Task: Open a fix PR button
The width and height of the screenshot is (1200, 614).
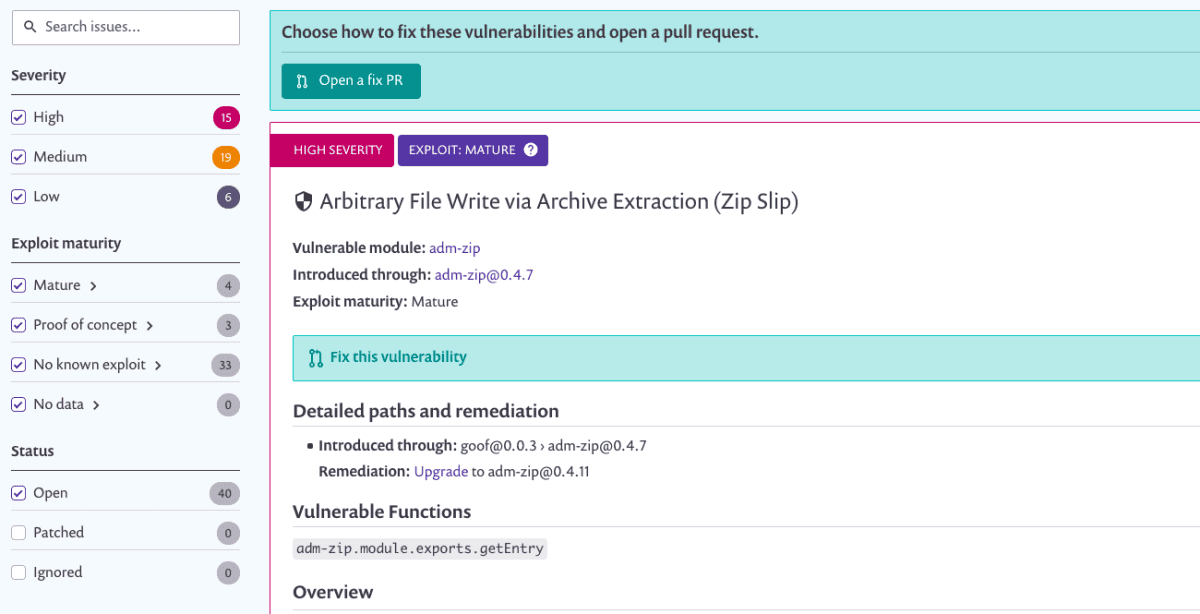Action: coord(351,81)
